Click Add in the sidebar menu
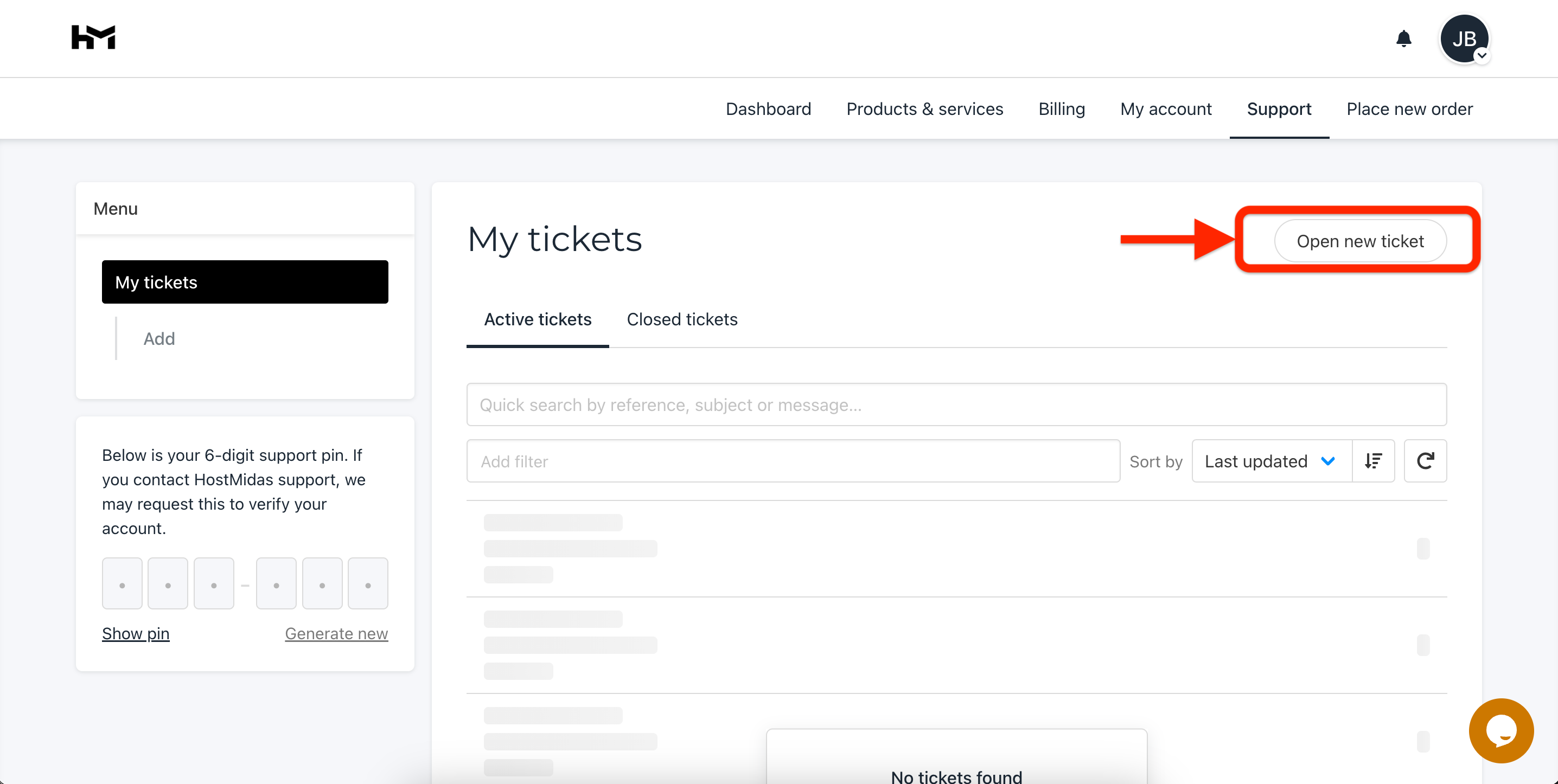Viewport: 1558px width, 784px height. [x=159, y=338]
